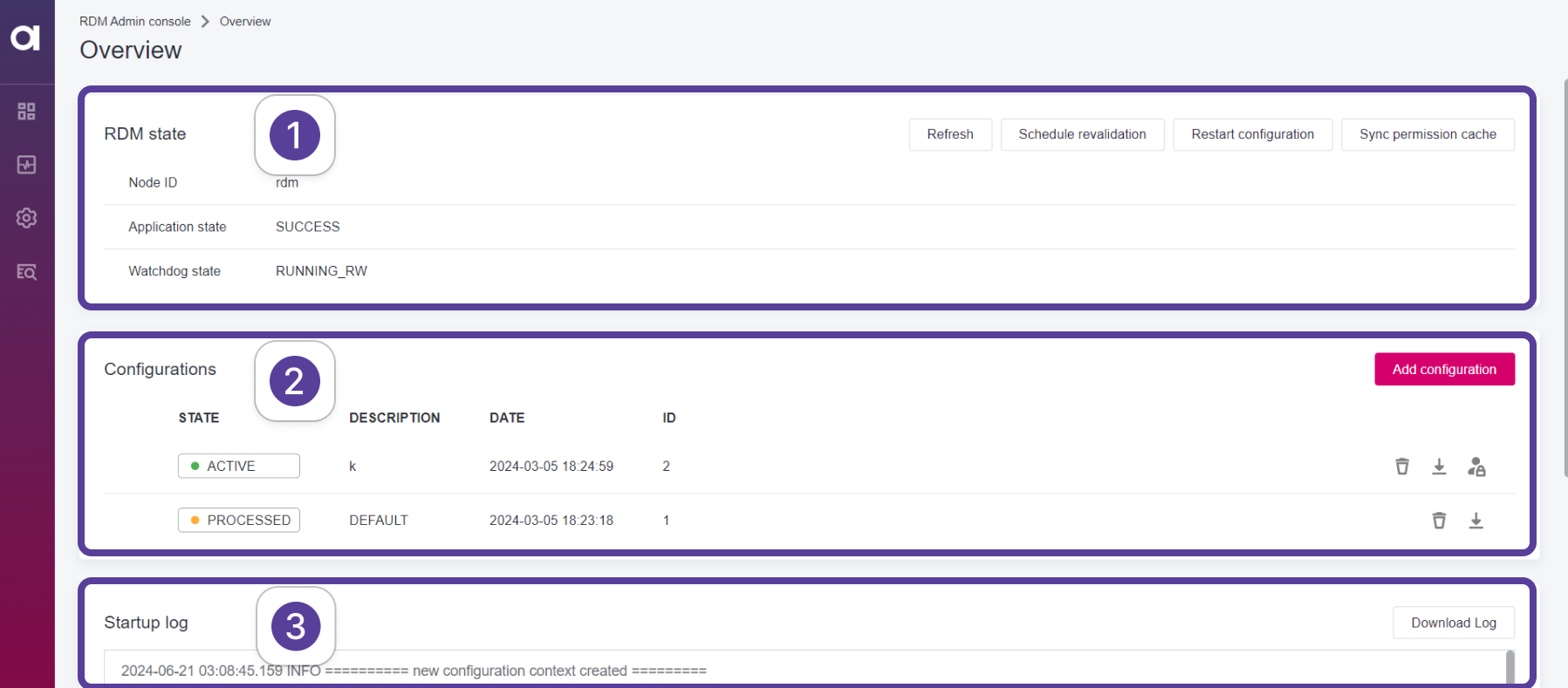The image size is (1568, 688).
Task: Delete the DEFAULT configuration with trash icon
Action: [x=1439, y=521]
